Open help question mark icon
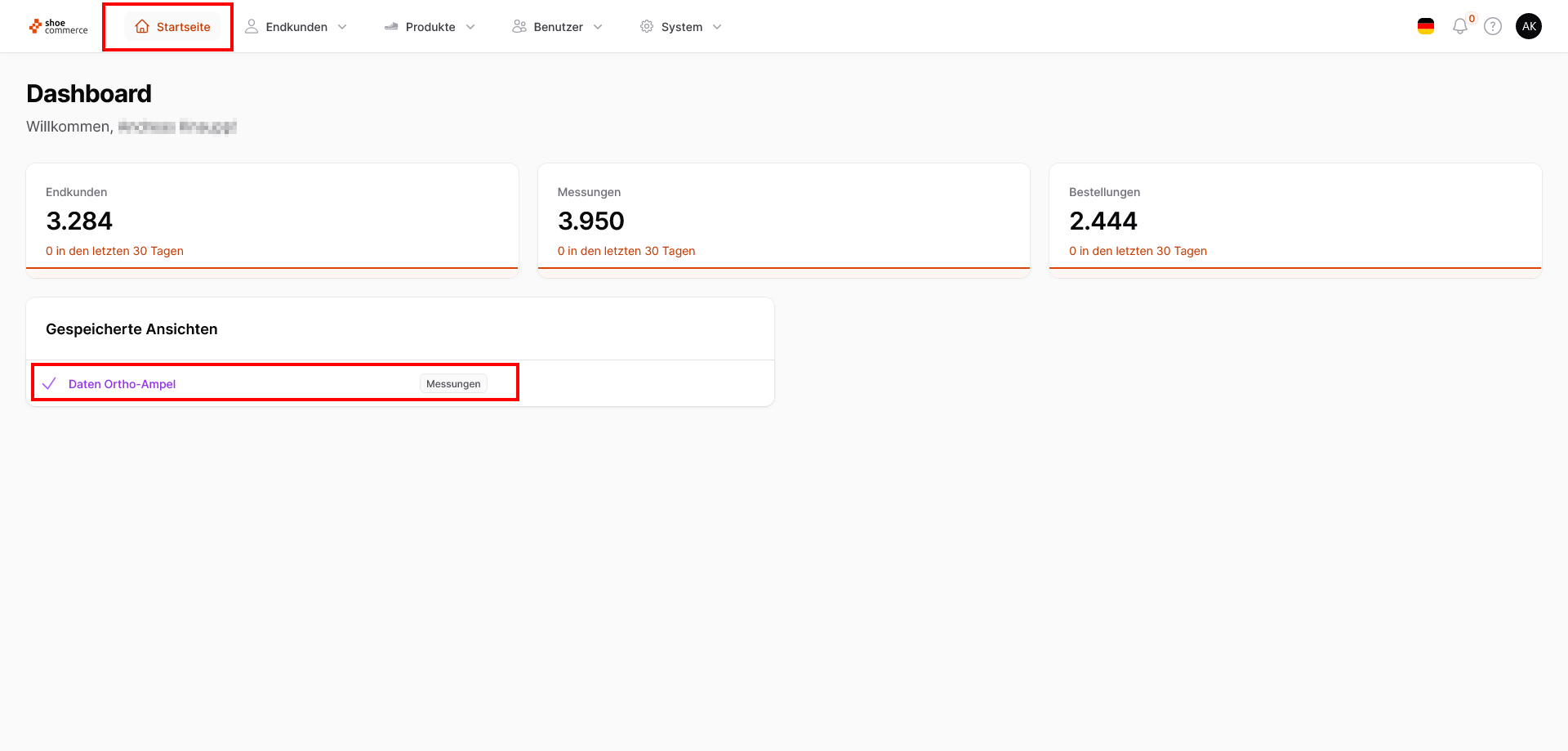The height and width of the screenshot is (751, 1568). pos(1493,27)
